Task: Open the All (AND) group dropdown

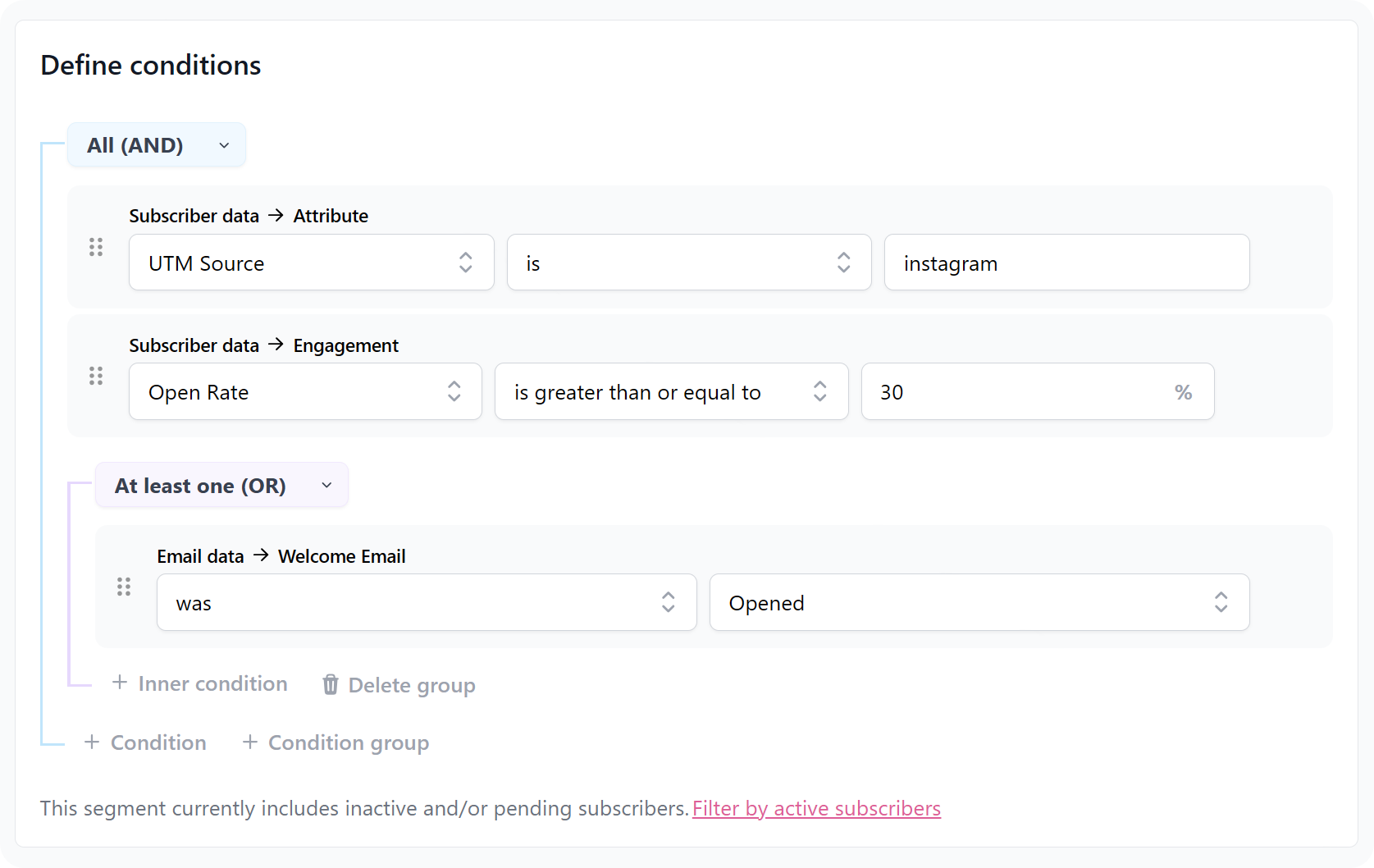Action: [157, 145]
